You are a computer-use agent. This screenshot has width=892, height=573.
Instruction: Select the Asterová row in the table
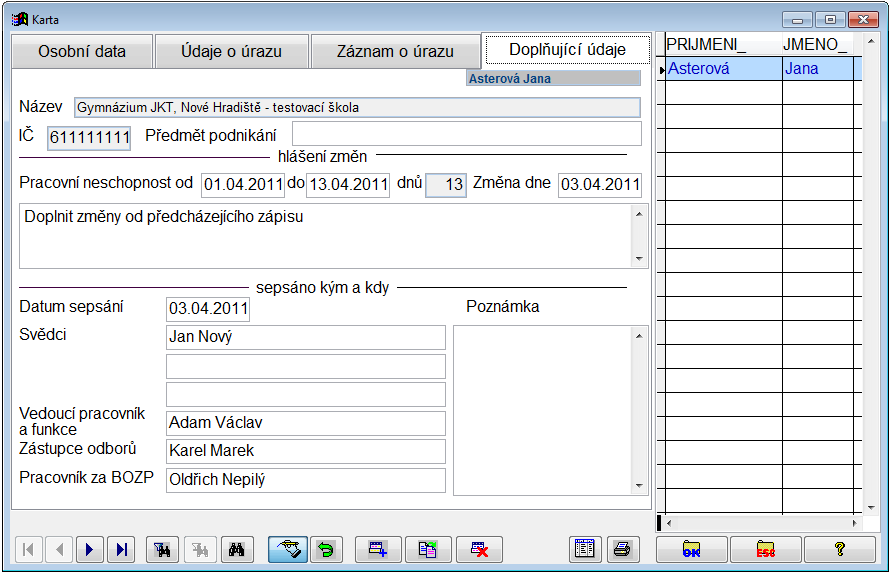pyautogui.click(x=720, y=69)
